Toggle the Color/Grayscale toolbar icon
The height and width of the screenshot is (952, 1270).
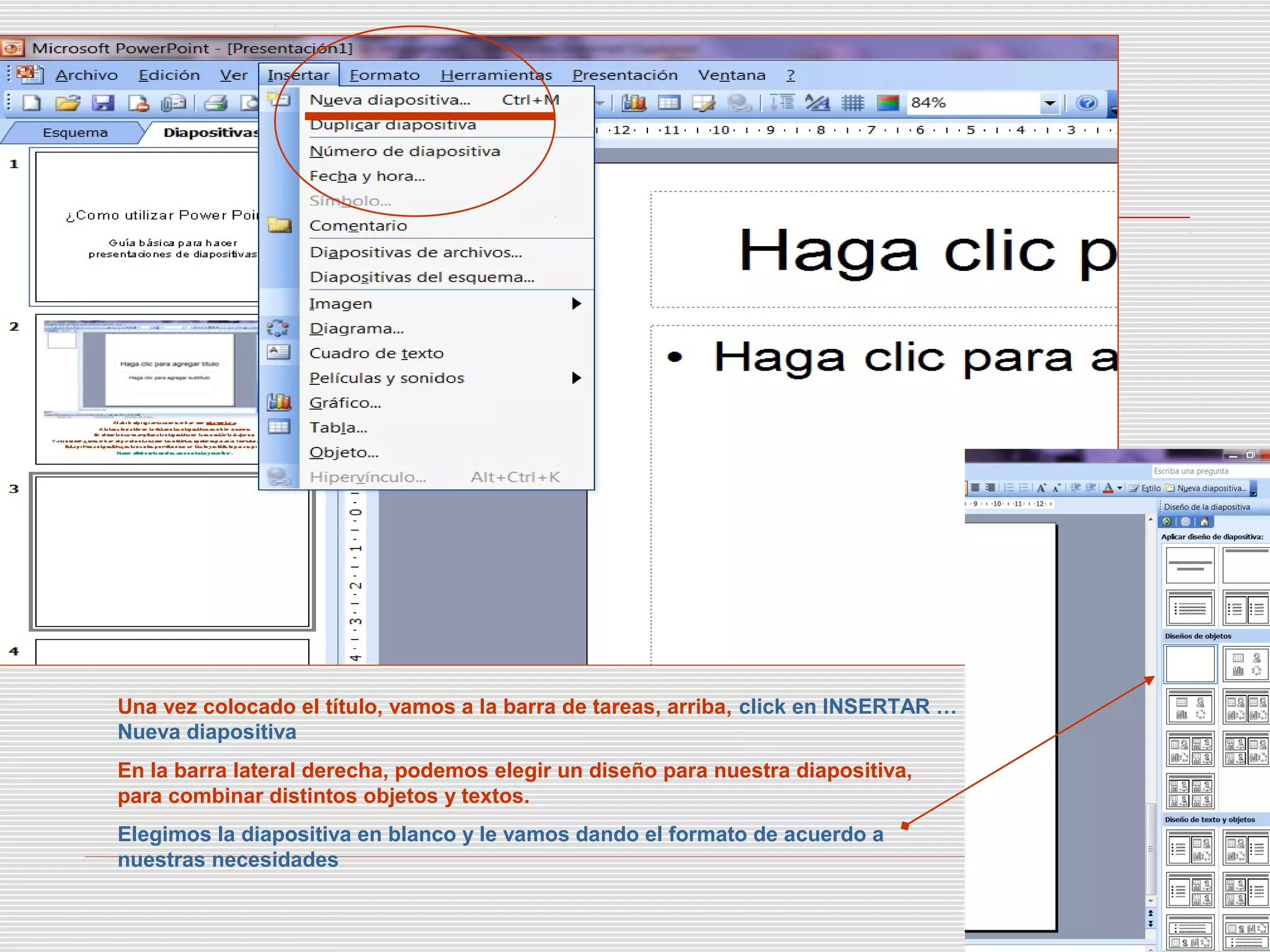click(888, 103)
